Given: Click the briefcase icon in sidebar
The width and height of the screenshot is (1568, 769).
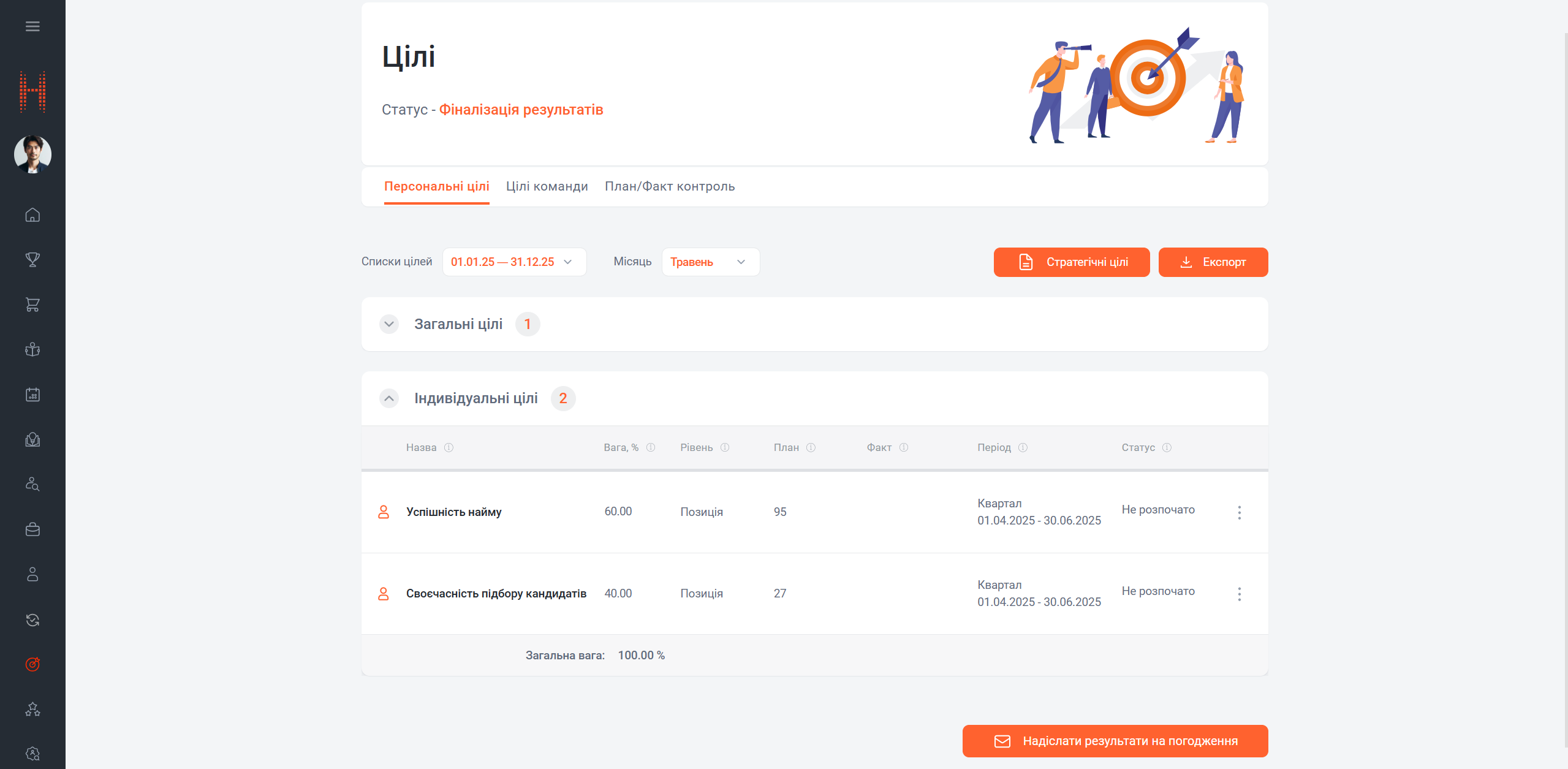Looking at the screenshot, I should coord(32,529).
